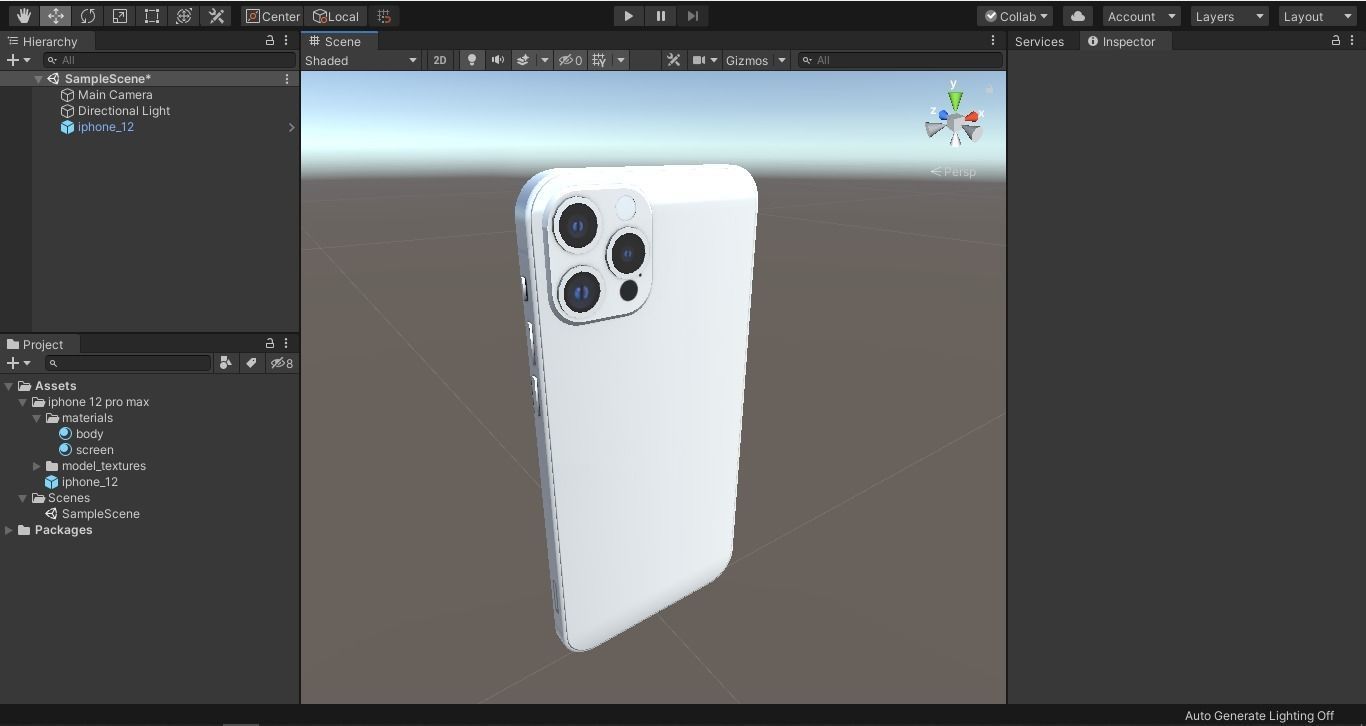The width and height of the screenshot is (1366, 726).
Task: Toggle Local handle rotation
Action: 337,16
